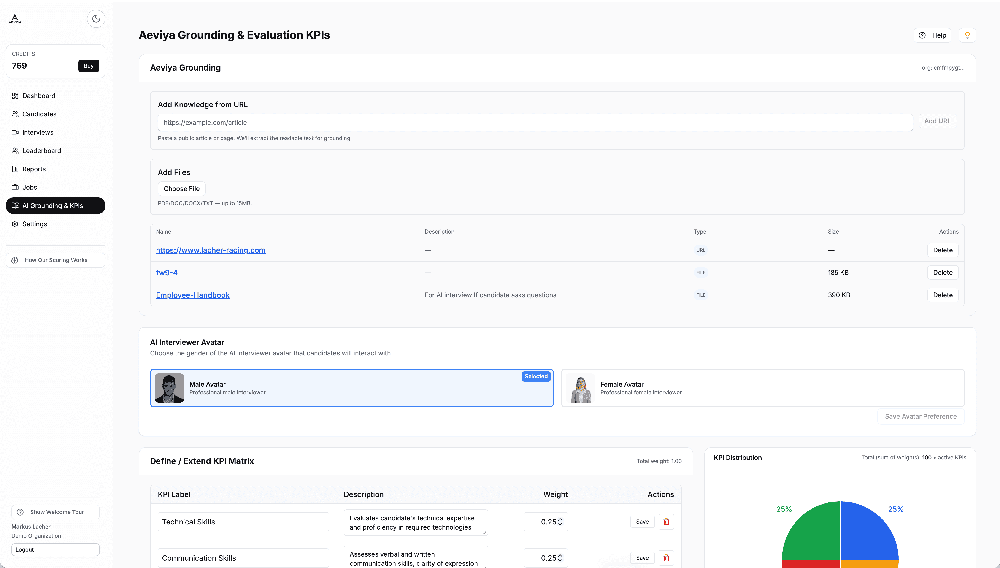The height and width of the screenshot is (568, 1000).
Task: Click the Logout button
Action: [55, 550]
